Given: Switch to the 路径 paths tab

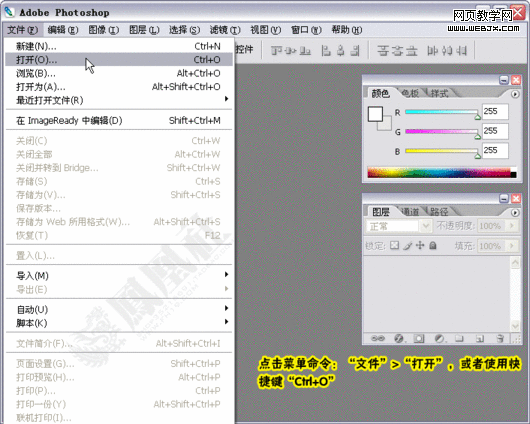Looking at the screenshot, I should 439,212.
